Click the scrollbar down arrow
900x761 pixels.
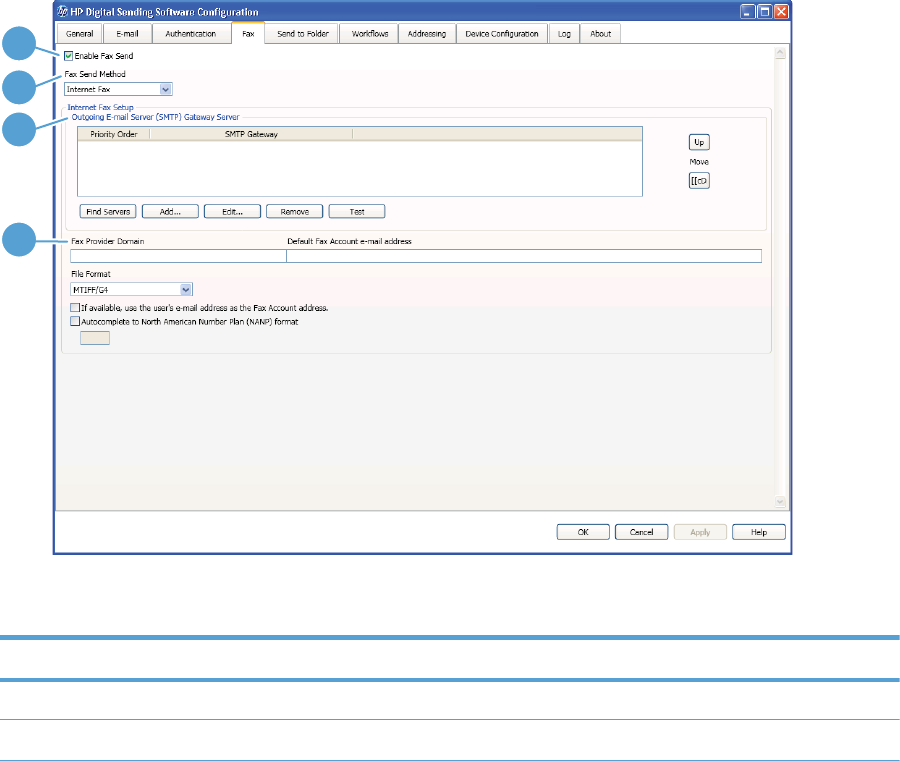[780, 502]
